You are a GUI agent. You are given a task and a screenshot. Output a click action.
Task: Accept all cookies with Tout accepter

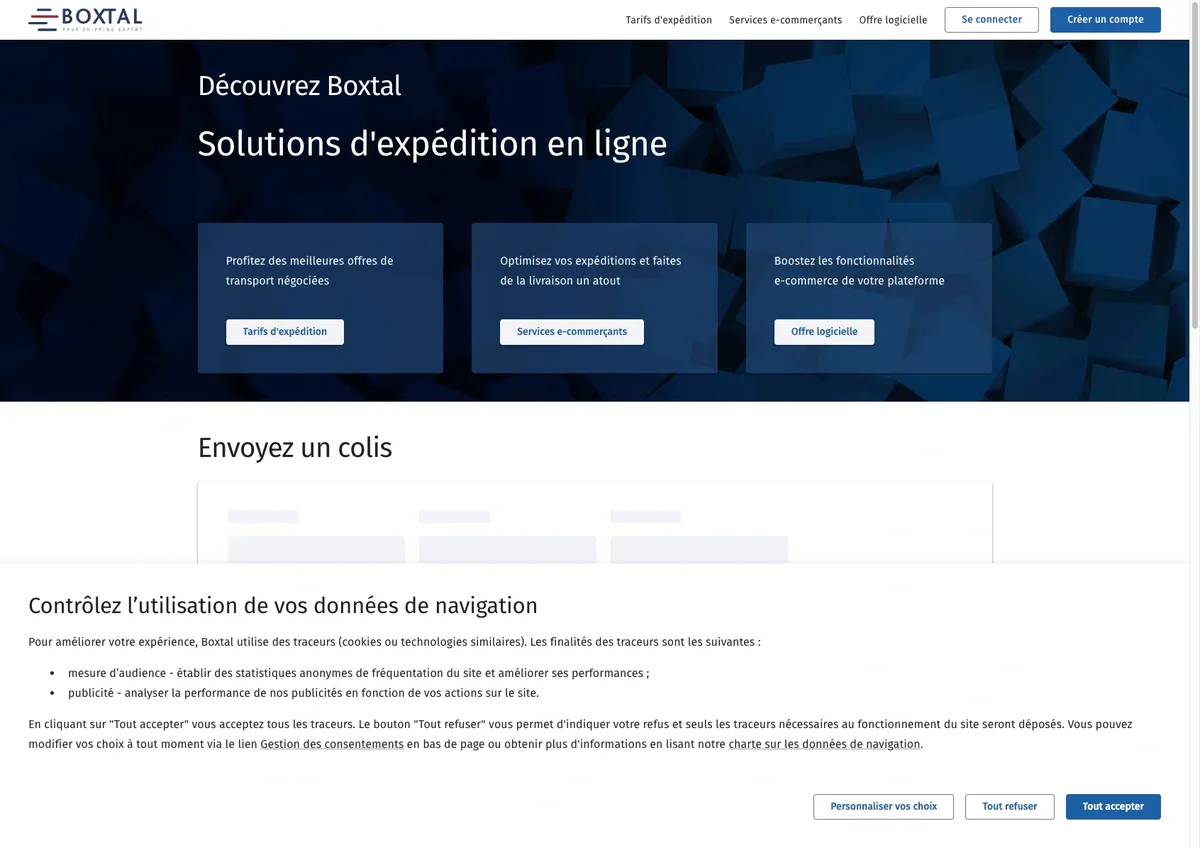tap(1113, 806)
